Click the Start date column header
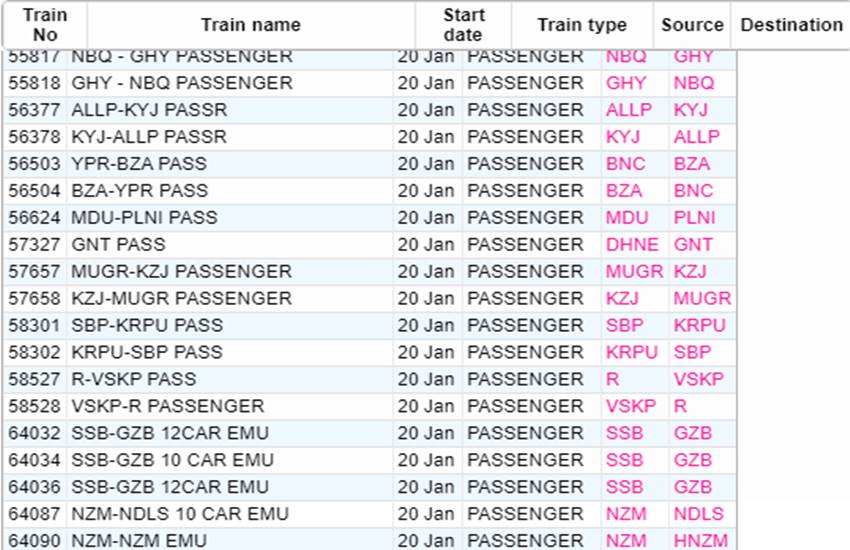850x550 pixels. click(463, 25)
